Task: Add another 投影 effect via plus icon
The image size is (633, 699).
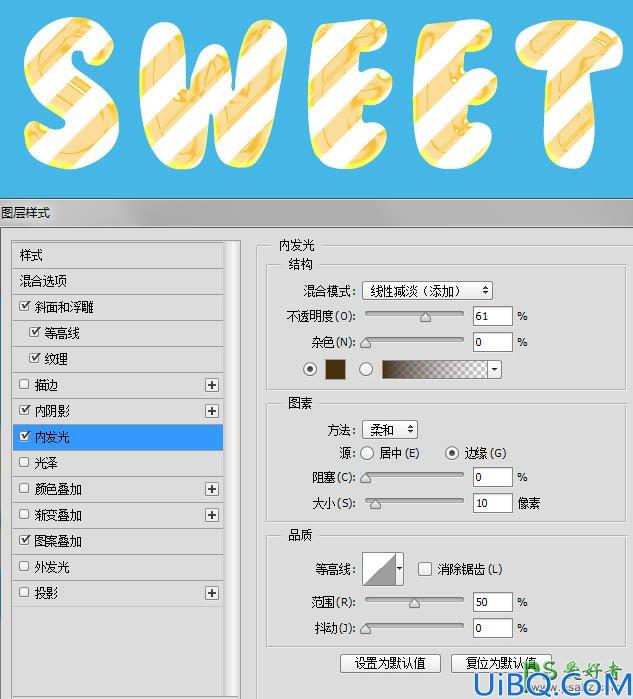Action: click(212, 593)
